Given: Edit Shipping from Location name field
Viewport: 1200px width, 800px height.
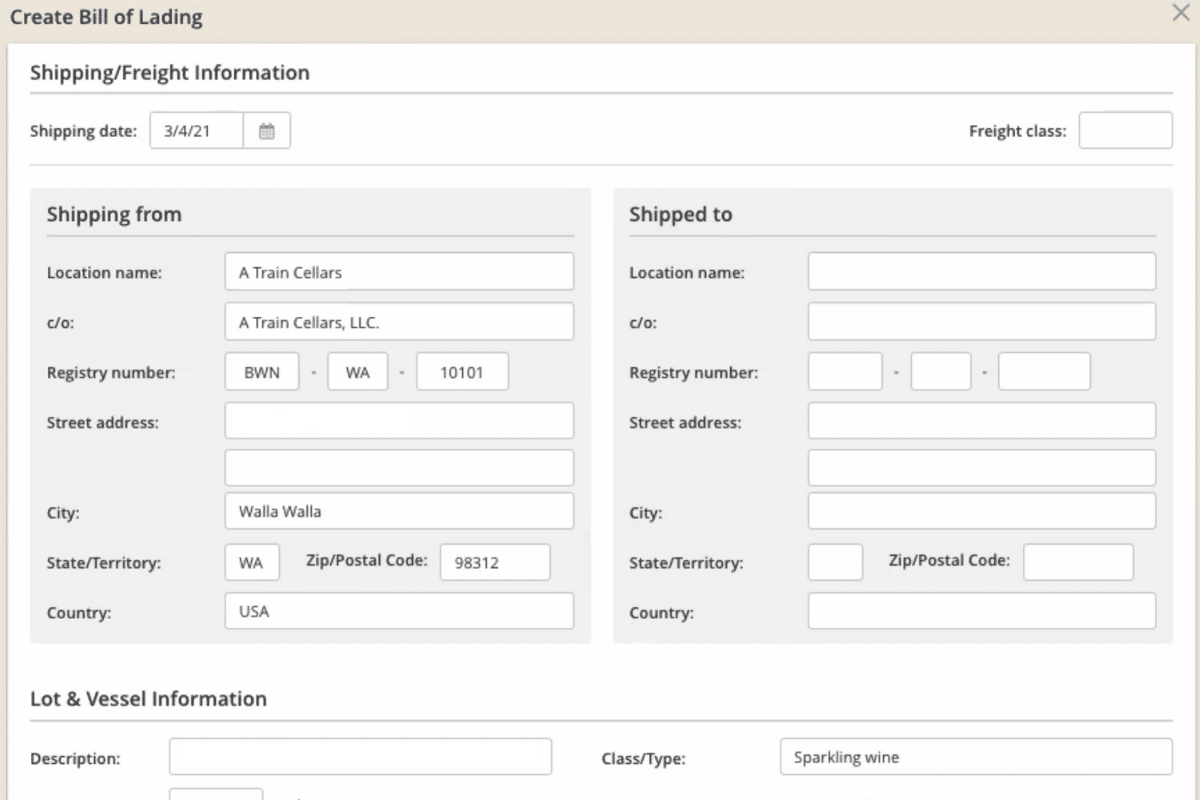Looking at the screenshot, I should [399, 272].
